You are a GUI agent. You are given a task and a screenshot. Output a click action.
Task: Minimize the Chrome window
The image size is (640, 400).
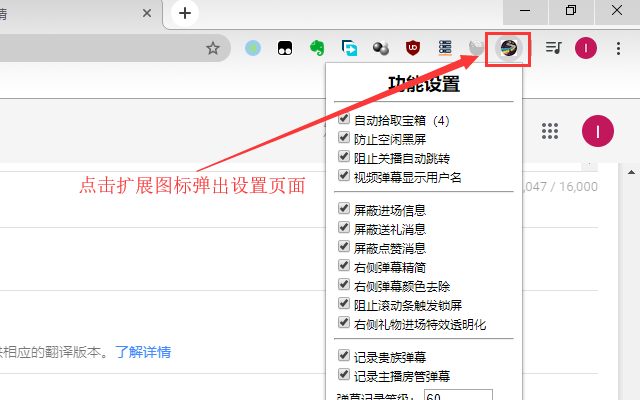coord(525,11)
